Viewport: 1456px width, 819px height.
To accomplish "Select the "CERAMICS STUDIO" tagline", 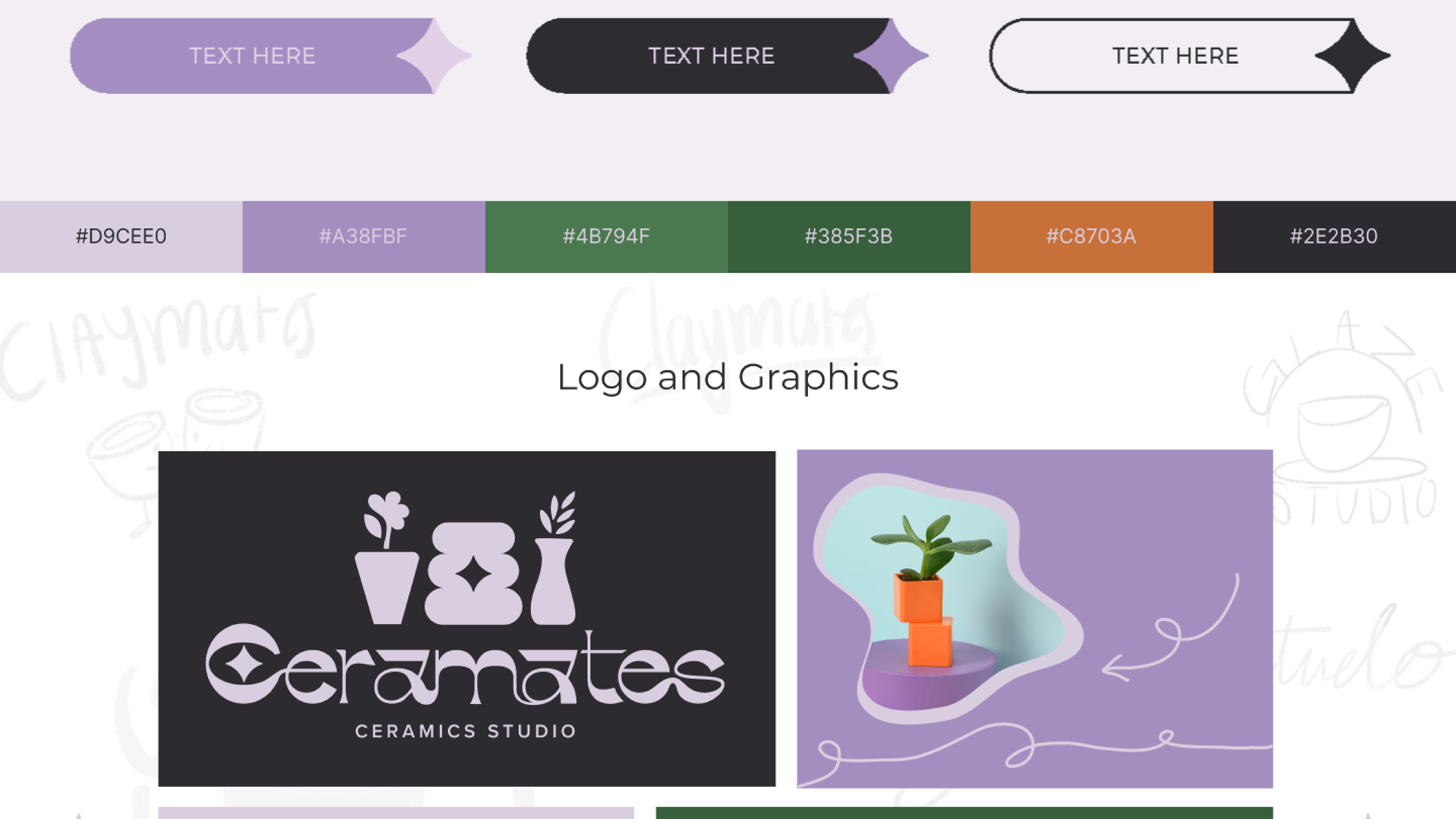I will pos(466,731).
